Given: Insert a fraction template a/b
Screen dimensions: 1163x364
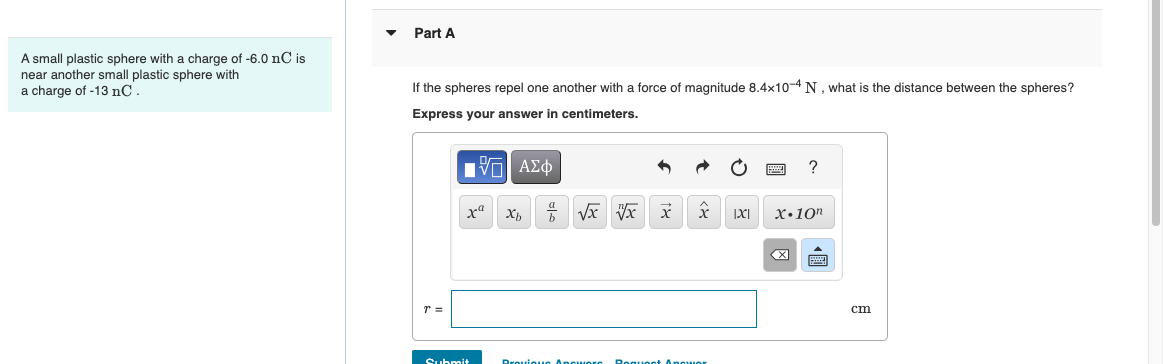Looking at the screenshot, I should pos(552,213).
